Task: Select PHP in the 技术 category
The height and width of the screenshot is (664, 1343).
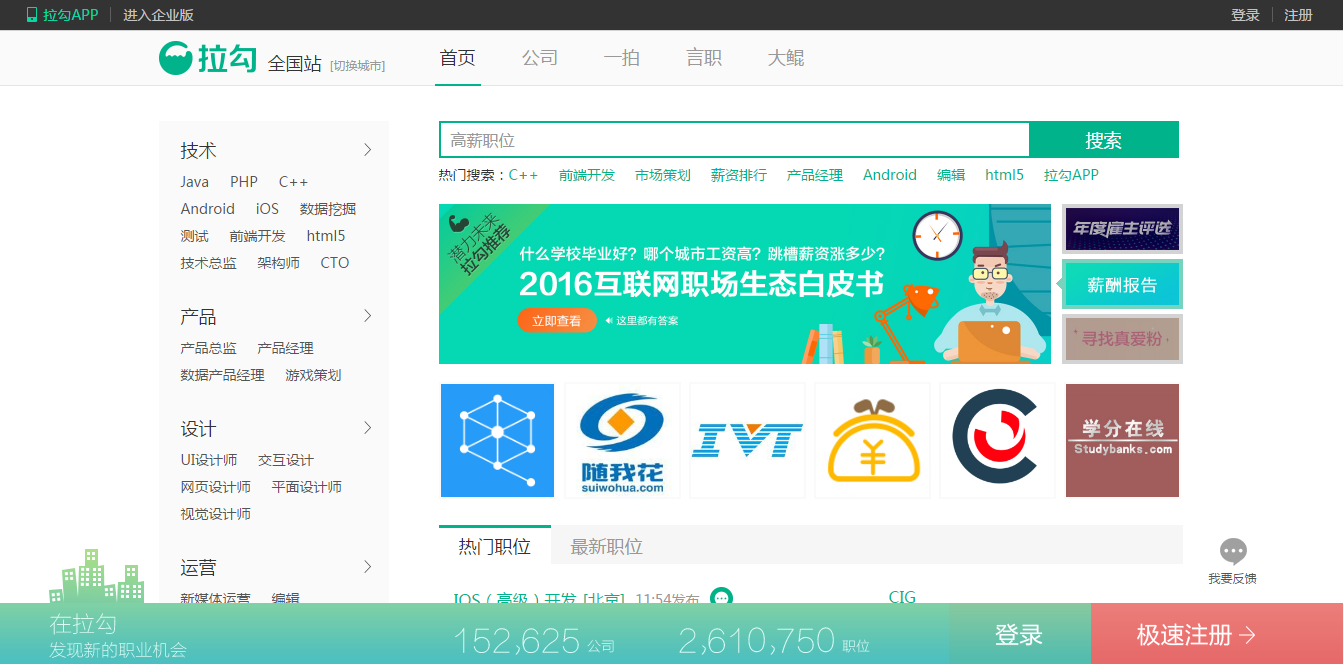Action: pos(244,182)
